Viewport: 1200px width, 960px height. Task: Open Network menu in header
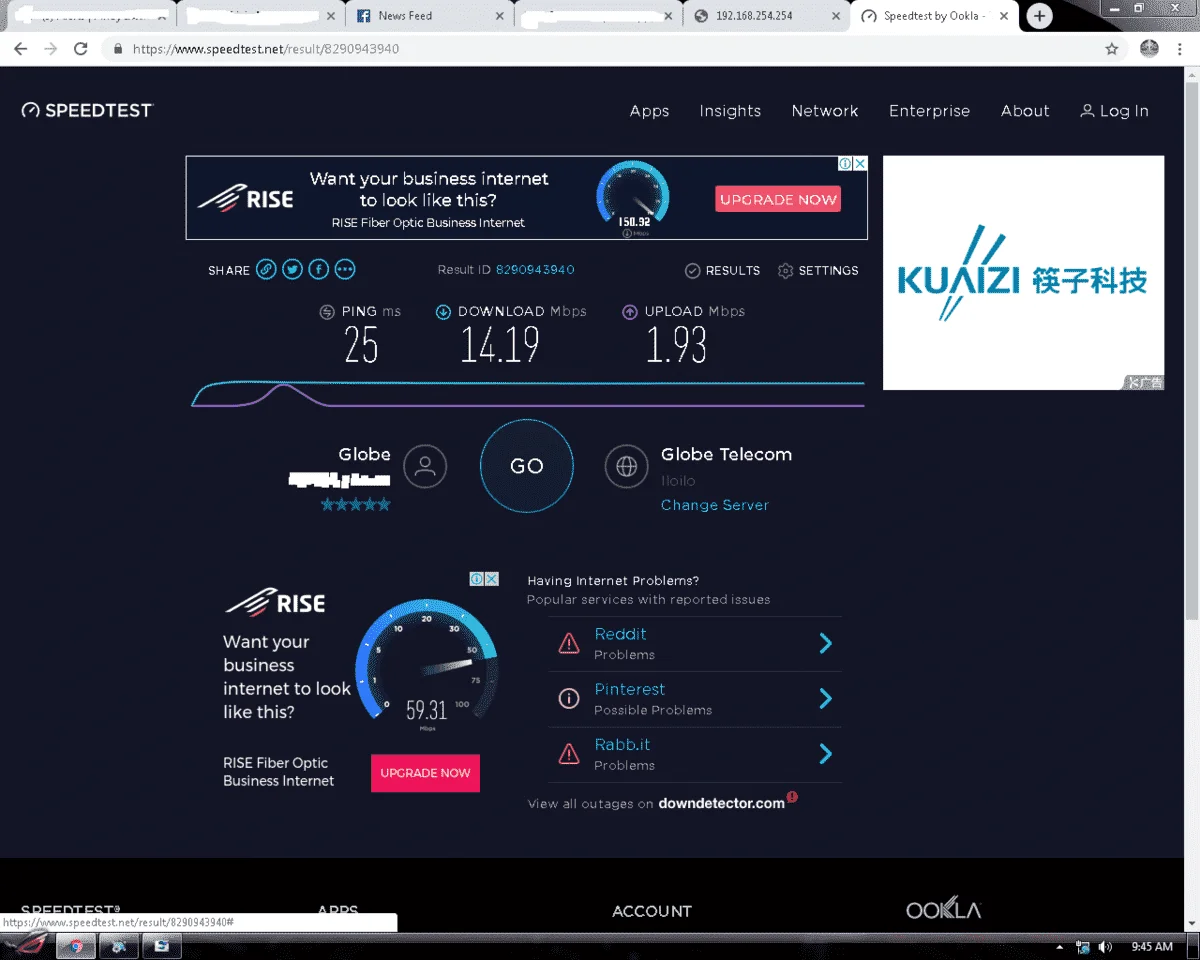825,111
